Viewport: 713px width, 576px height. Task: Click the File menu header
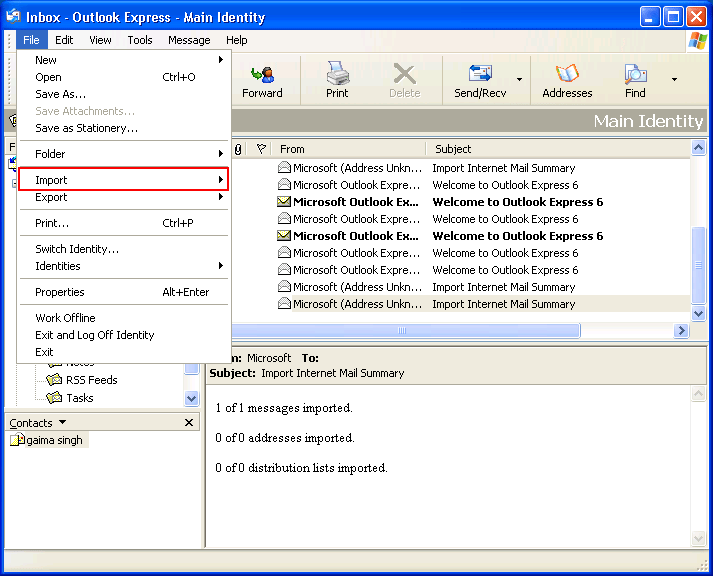tap(31, 40)
